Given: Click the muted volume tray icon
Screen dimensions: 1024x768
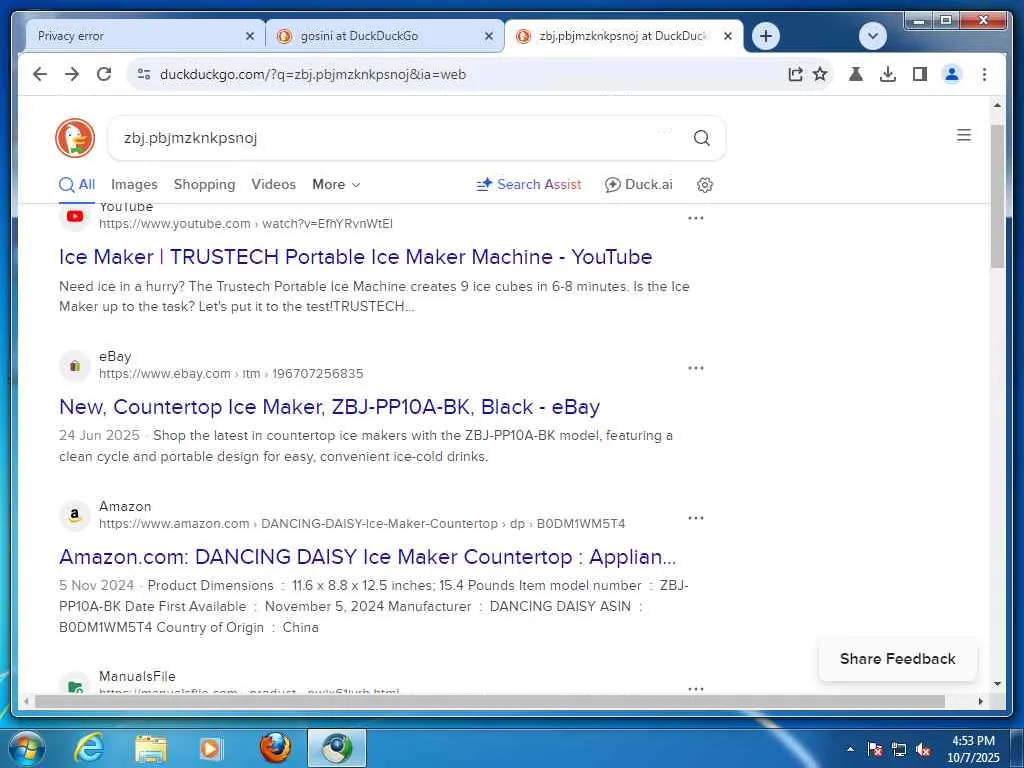Looking at the screenshot, I should pyautogui.click(x=923, y=750).
